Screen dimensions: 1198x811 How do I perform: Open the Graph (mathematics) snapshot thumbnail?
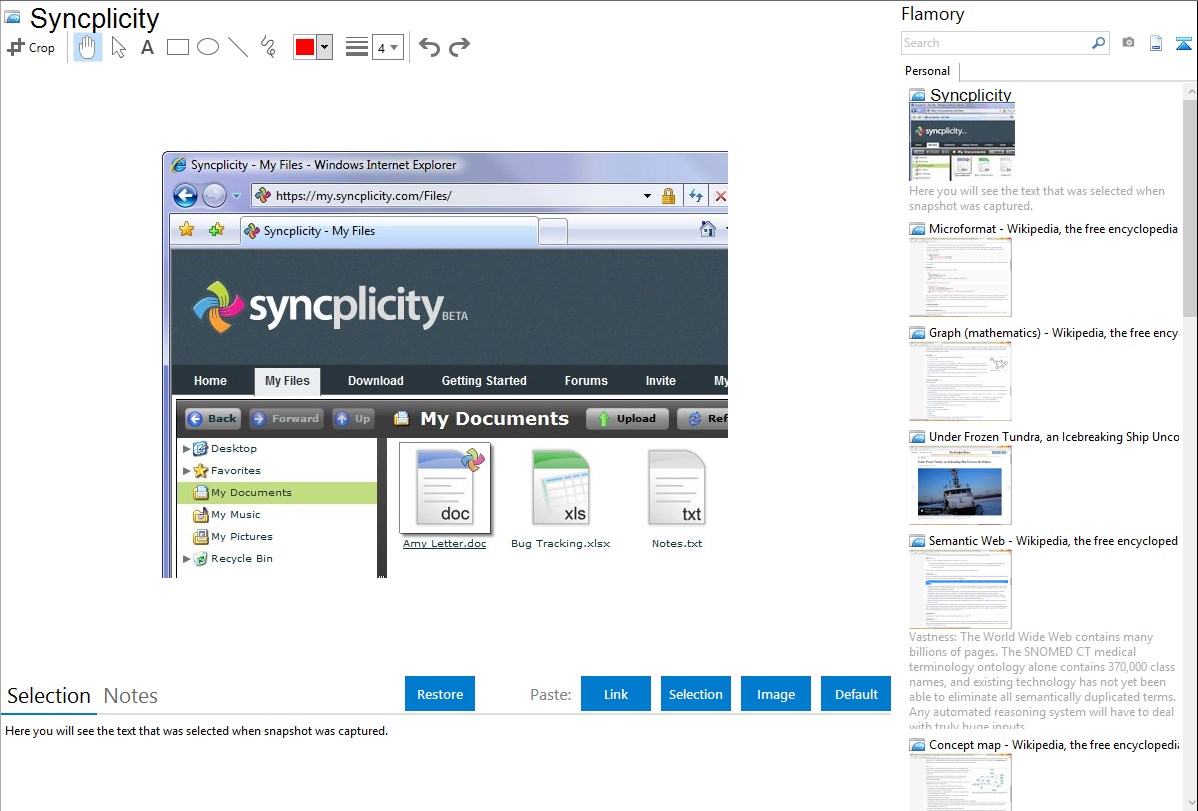pyautogui.click(x=960, y=381)
